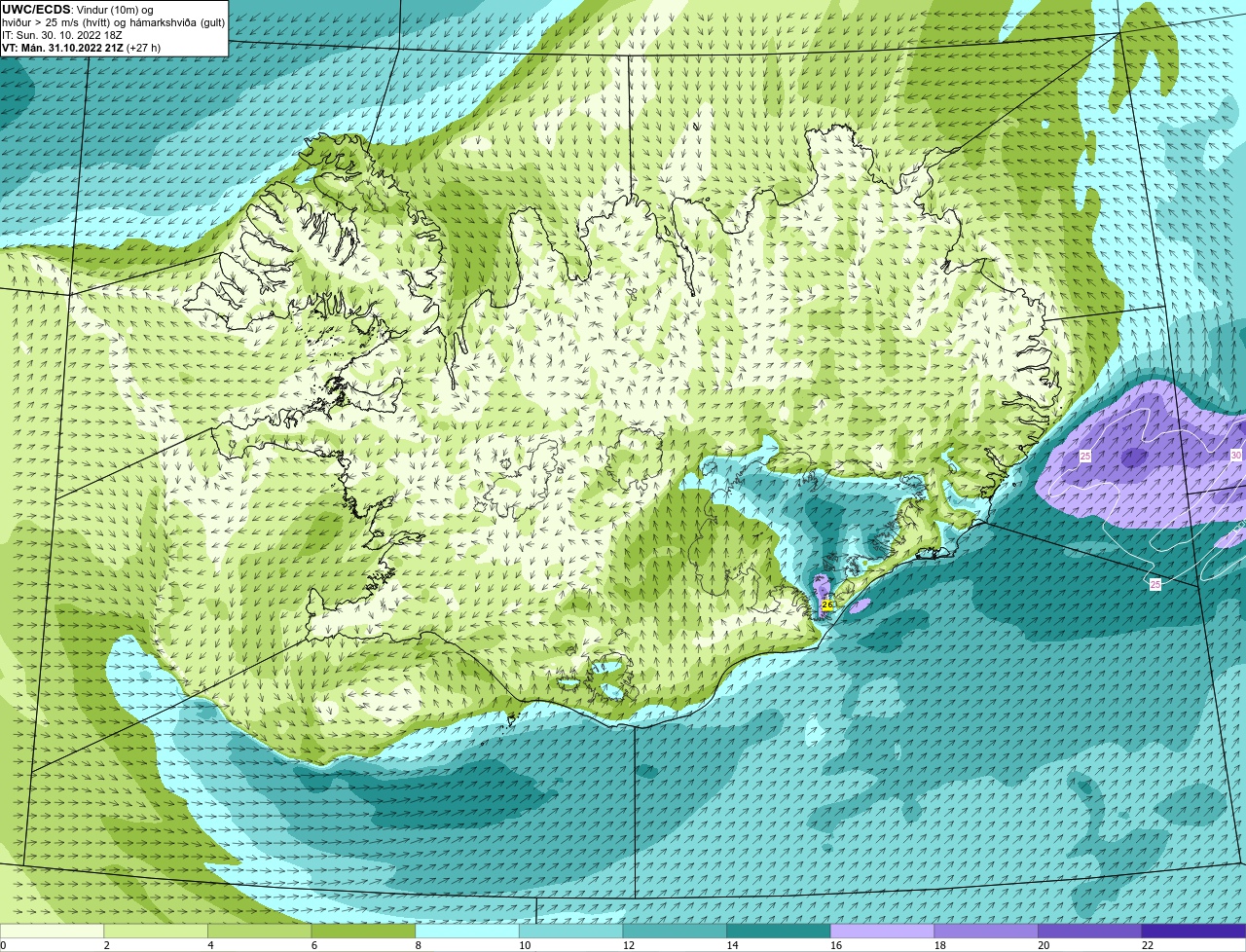This screenshot has height=952, width=1246.
Task: Click the valid time "VT: Mán. 31.10.2022 21Z (+27 h)"
Action: 81,48
